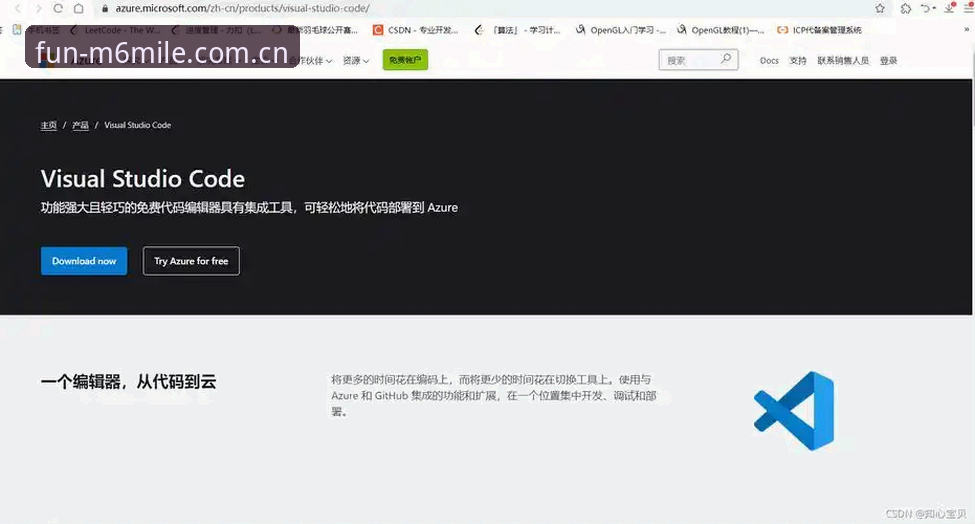This screenshot has width=975, height=524.
Task: Click the Try Azure for free button
Action: click(191, 261)
